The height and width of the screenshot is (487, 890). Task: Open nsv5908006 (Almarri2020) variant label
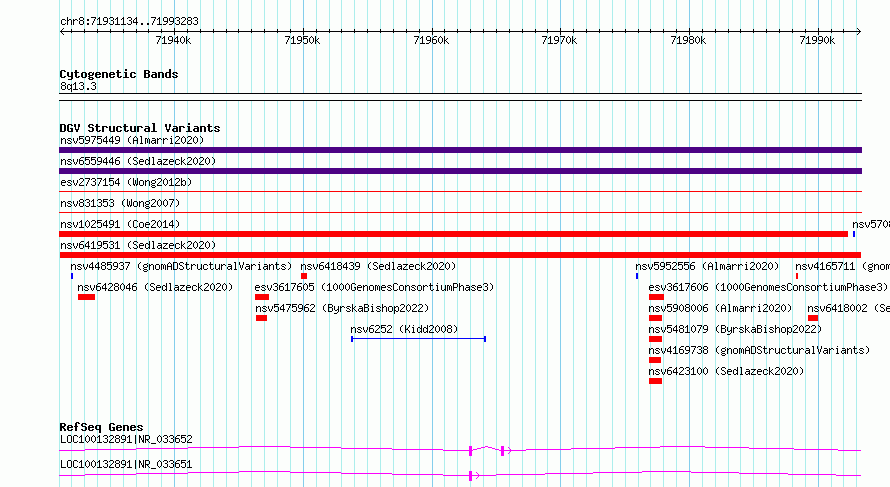(720, 308)
